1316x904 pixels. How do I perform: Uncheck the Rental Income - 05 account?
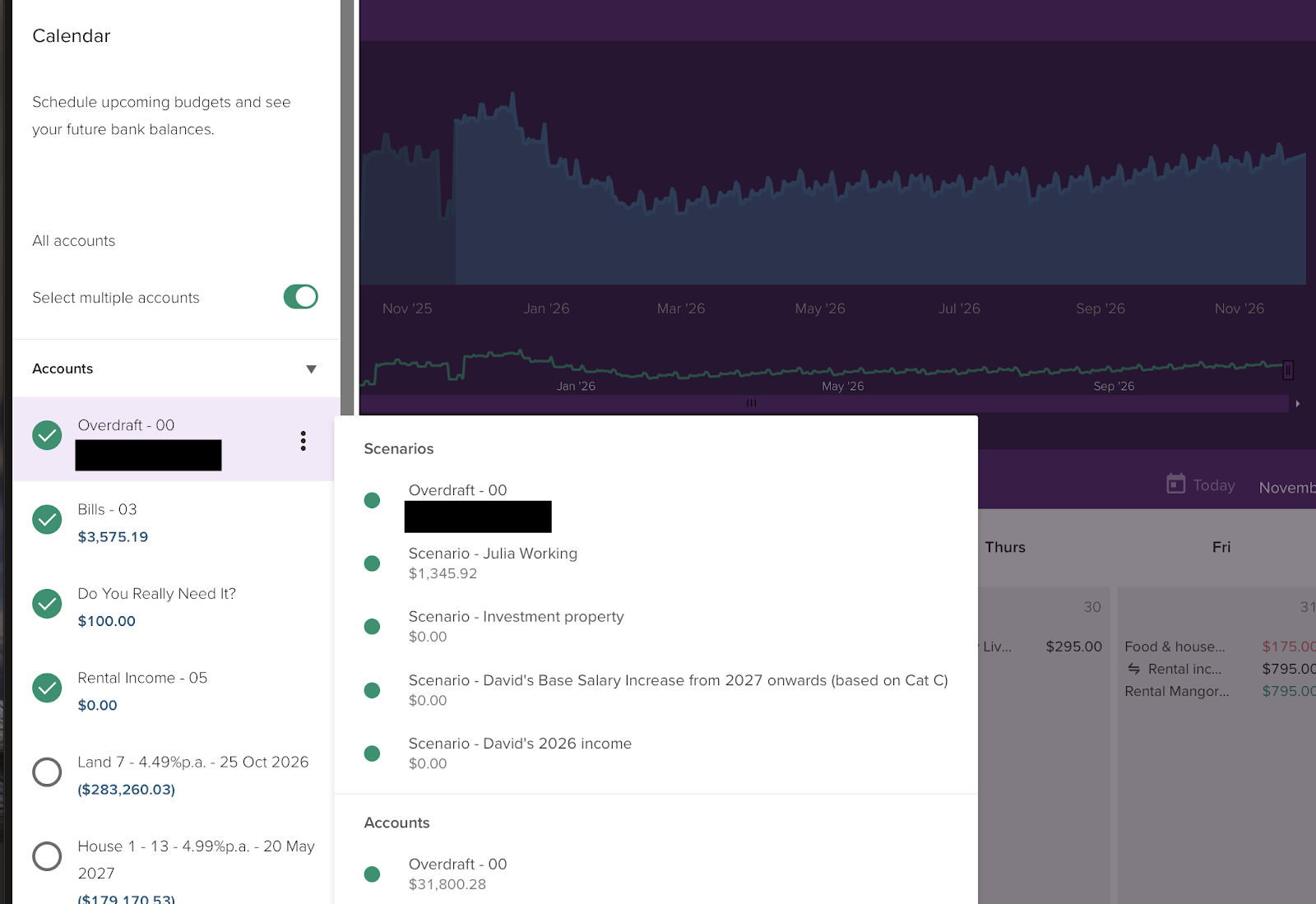coord(47,688)
